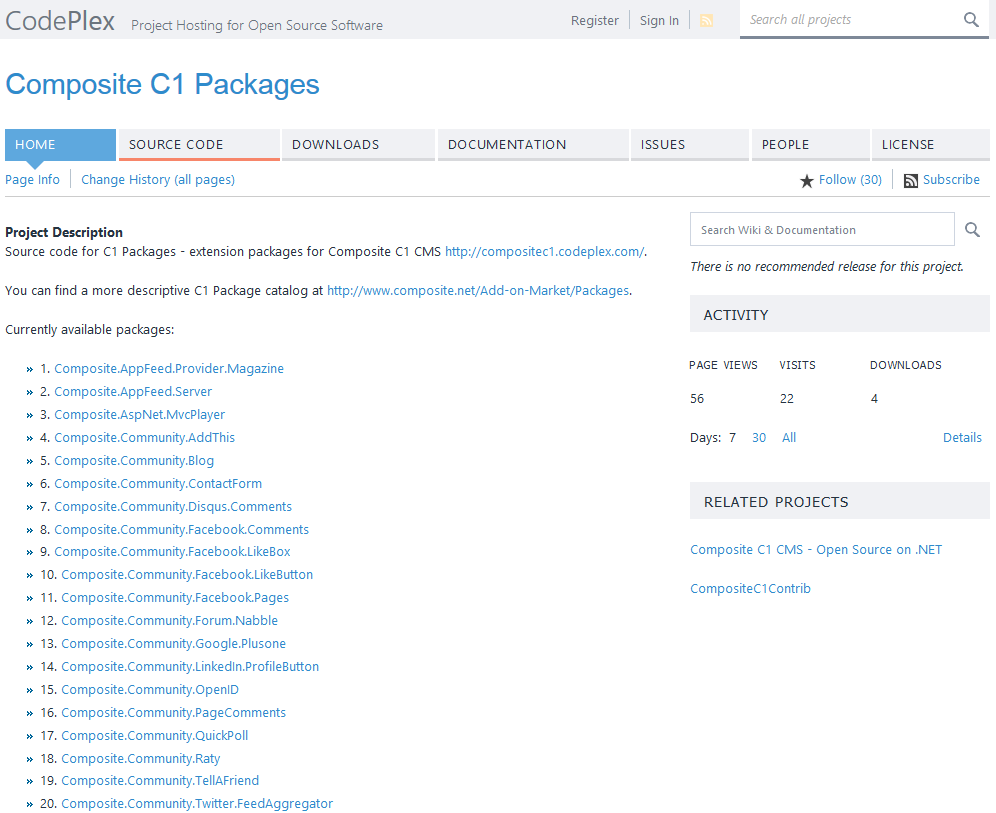Screen dimensions: 996x813
Task: Click the Follow star icon
Action: point(807,181)
